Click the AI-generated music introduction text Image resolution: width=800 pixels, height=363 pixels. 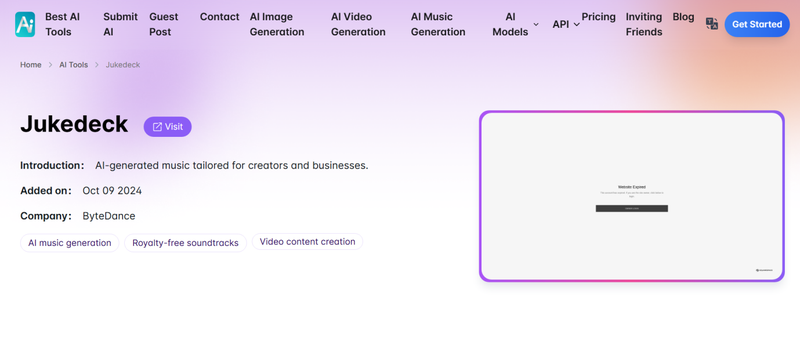[232, 165]
